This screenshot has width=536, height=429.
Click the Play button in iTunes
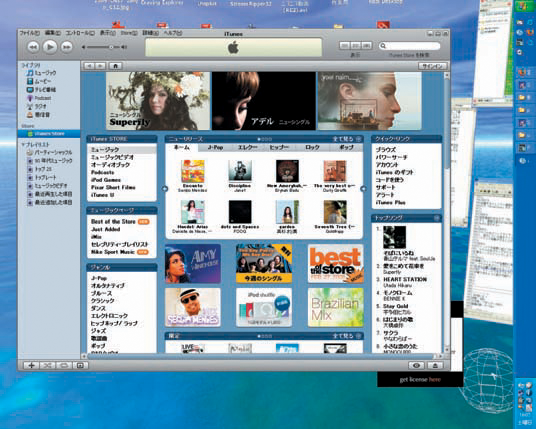click(x=50, y=47)
